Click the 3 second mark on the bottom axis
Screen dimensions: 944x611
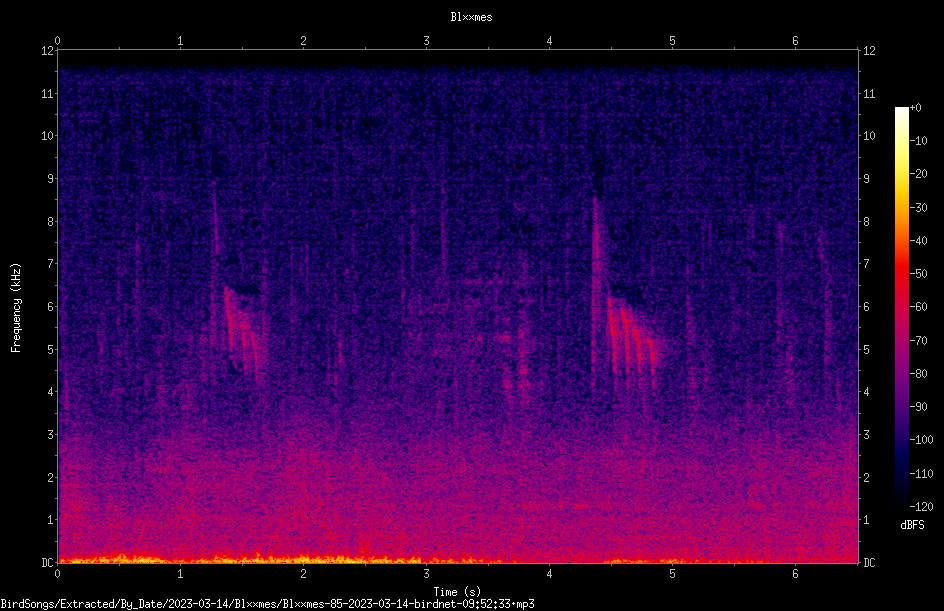click(426, 574)
